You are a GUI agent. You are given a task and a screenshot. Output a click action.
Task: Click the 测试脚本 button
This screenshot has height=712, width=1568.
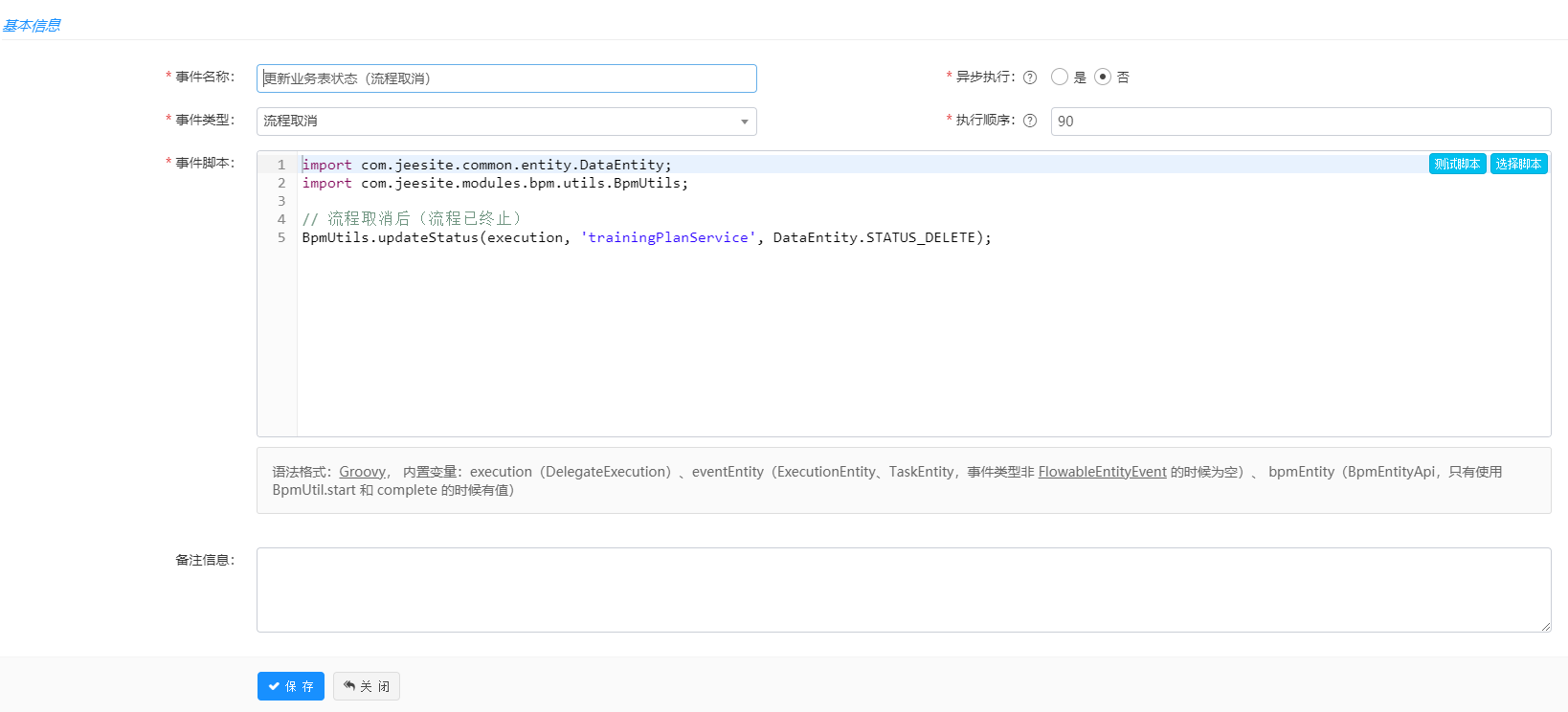tap(1457, 164)
